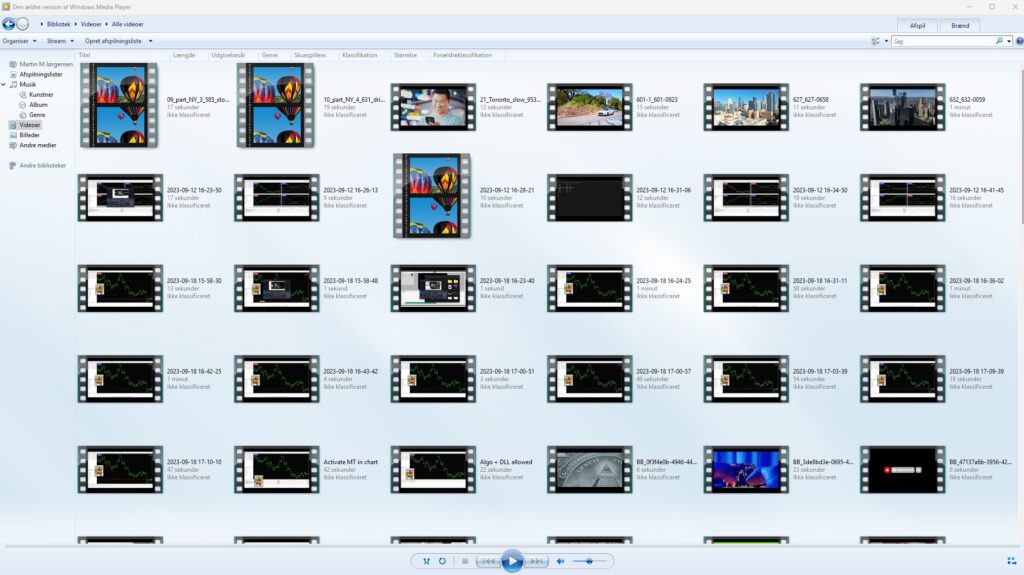
Task: Select the 632_632-0059 city video thumbnail
Action: click(903, 107)
